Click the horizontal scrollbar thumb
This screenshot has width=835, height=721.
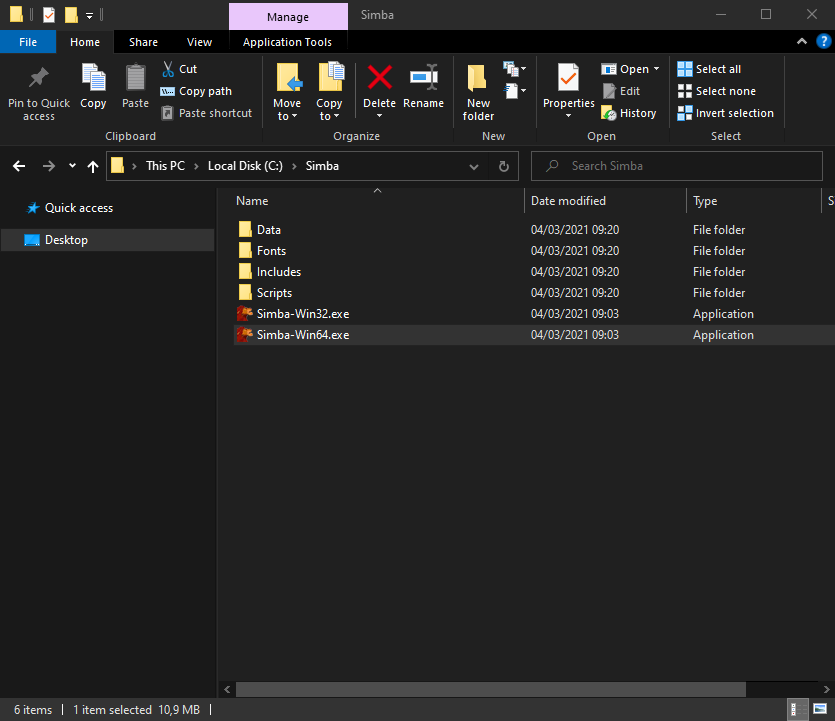tap(490, 690)
